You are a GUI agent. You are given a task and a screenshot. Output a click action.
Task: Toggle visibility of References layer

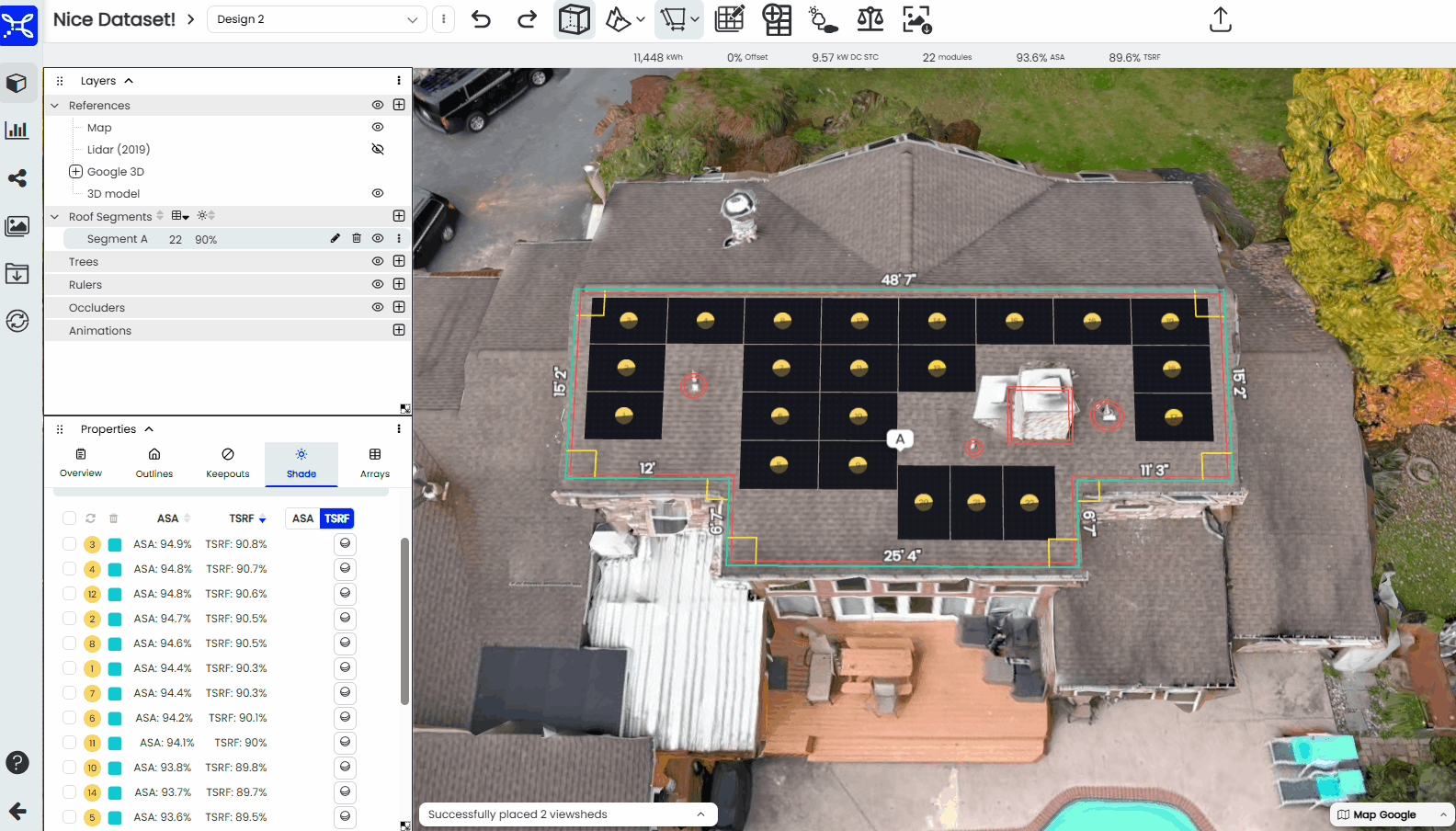tap(378, 105)
